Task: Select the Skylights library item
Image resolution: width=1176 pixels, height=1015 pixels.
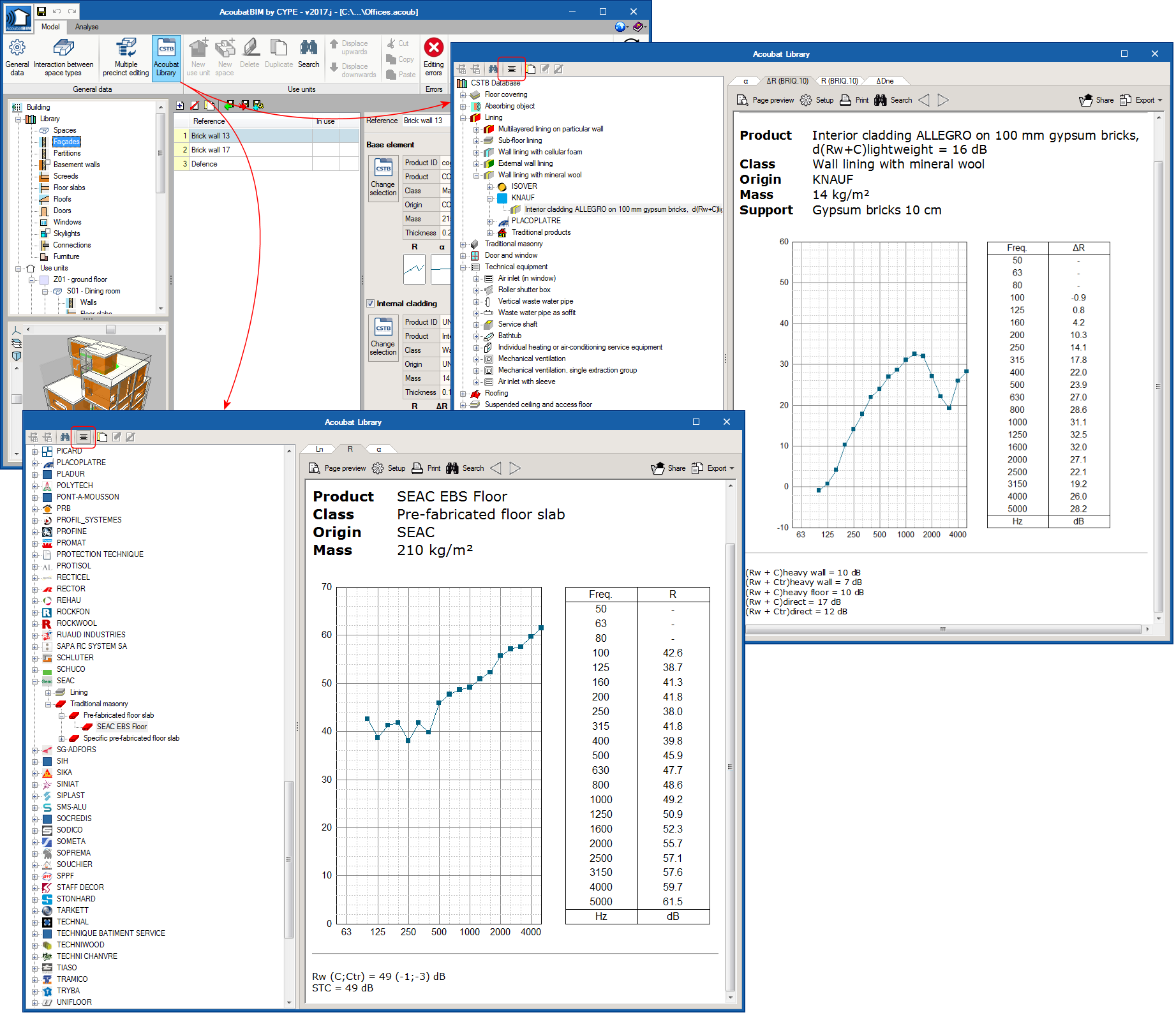Action: 66,233
